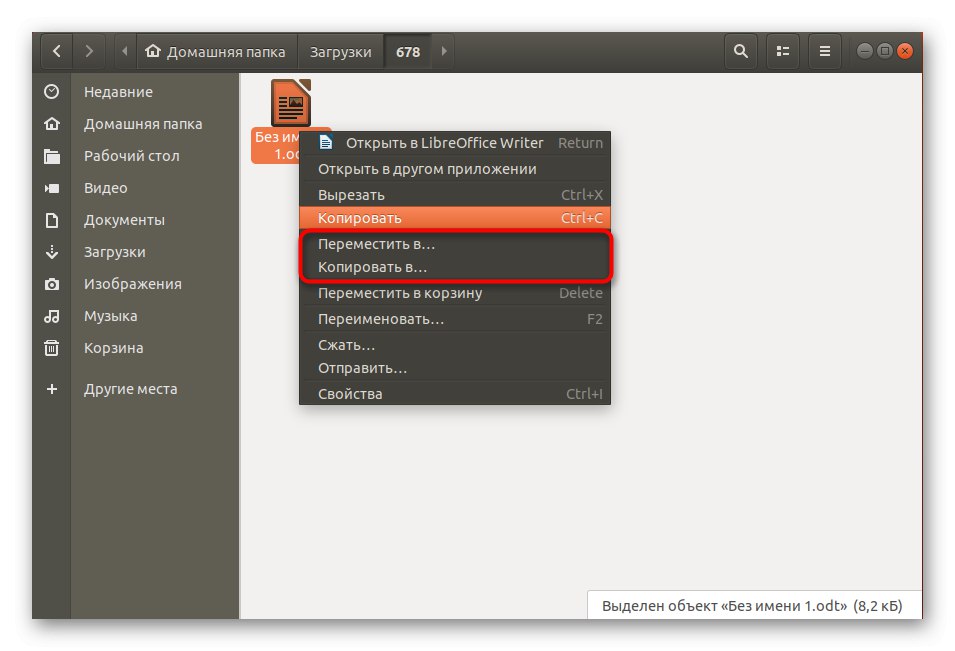Click the Recent clock icon in sidebar

pyautogui.click(x=52, y=92)
